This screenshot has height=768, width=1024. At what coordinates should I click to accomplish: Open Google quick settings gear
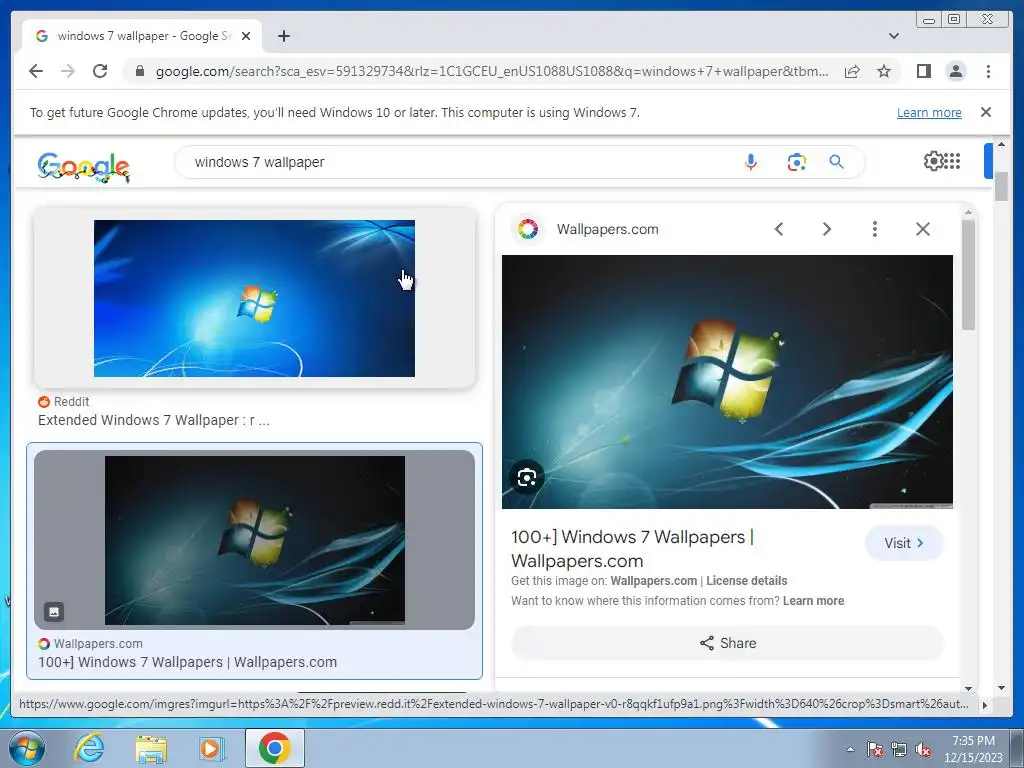point(933,161)
